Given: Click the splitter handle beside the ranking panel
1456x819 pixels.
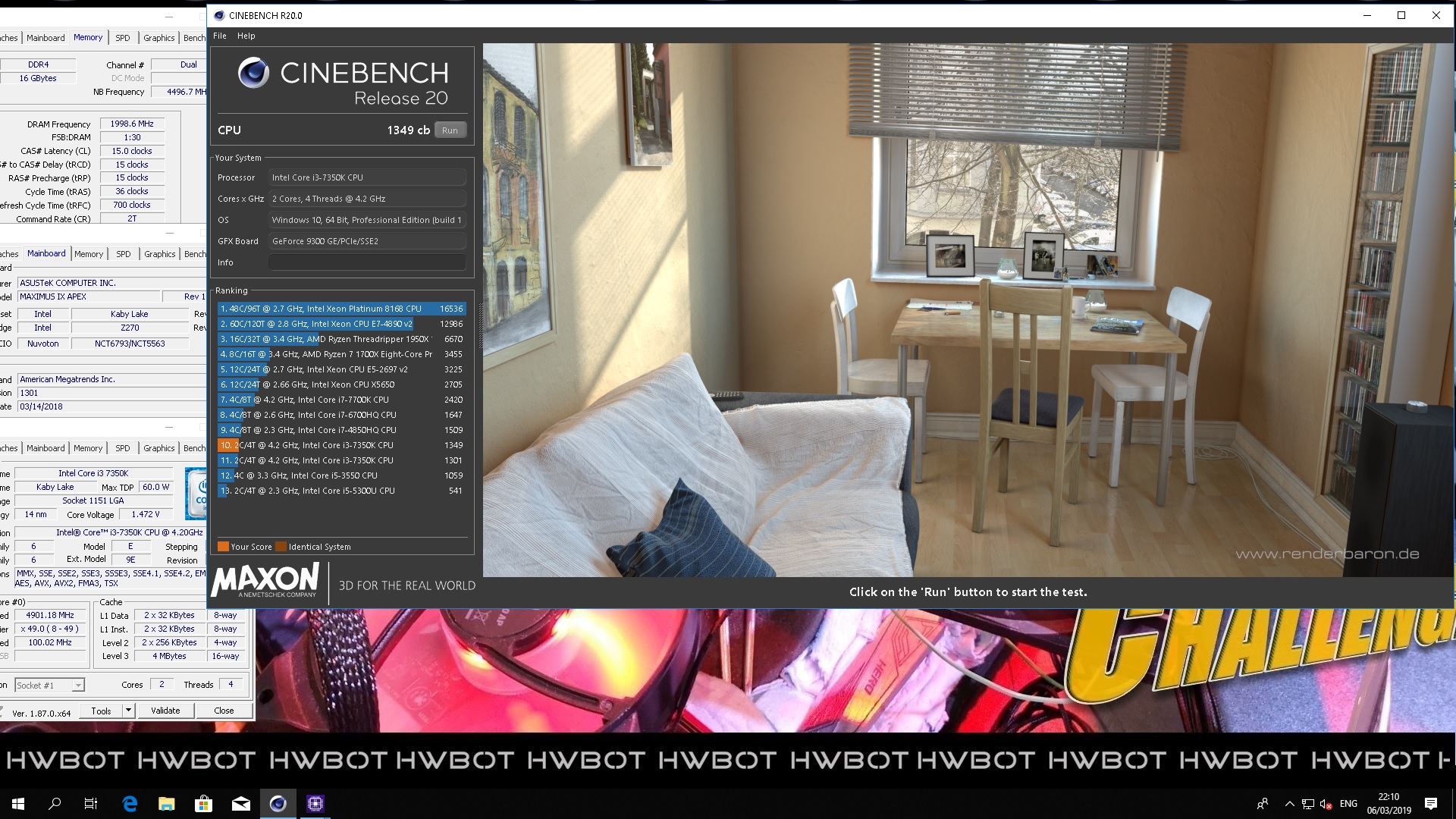Looking at the screenshot, I should [480, 326].
